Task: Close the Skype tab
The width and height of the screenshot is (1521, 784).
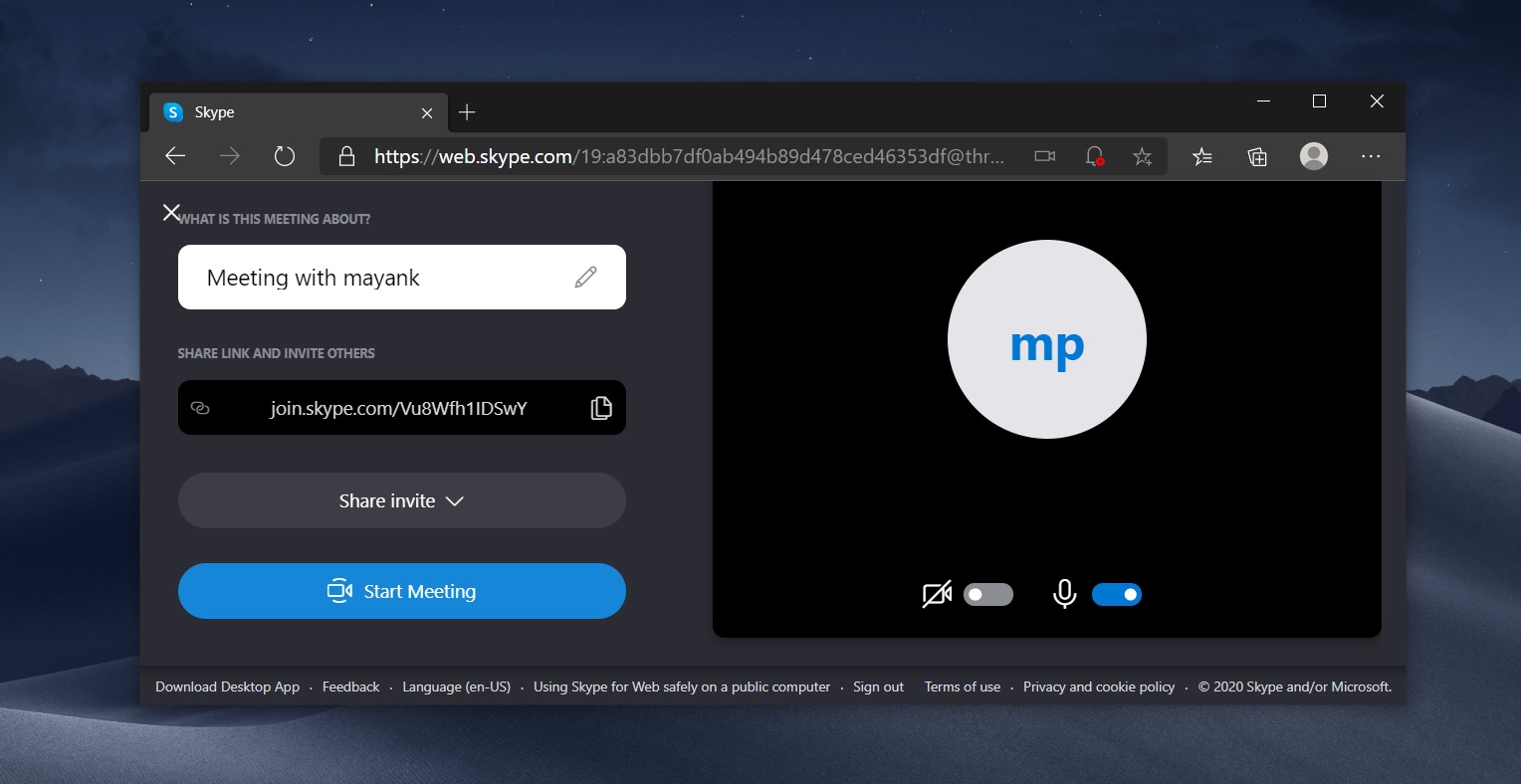Action: point(427,113)
